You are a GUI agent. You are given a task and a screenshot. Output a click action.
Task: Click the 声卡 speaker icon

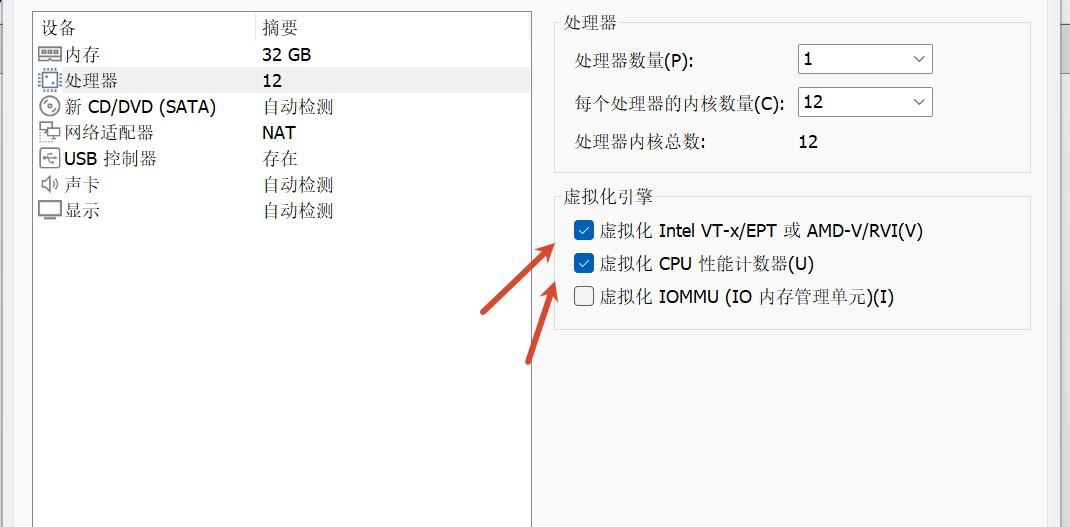click(x=49, y=184)
